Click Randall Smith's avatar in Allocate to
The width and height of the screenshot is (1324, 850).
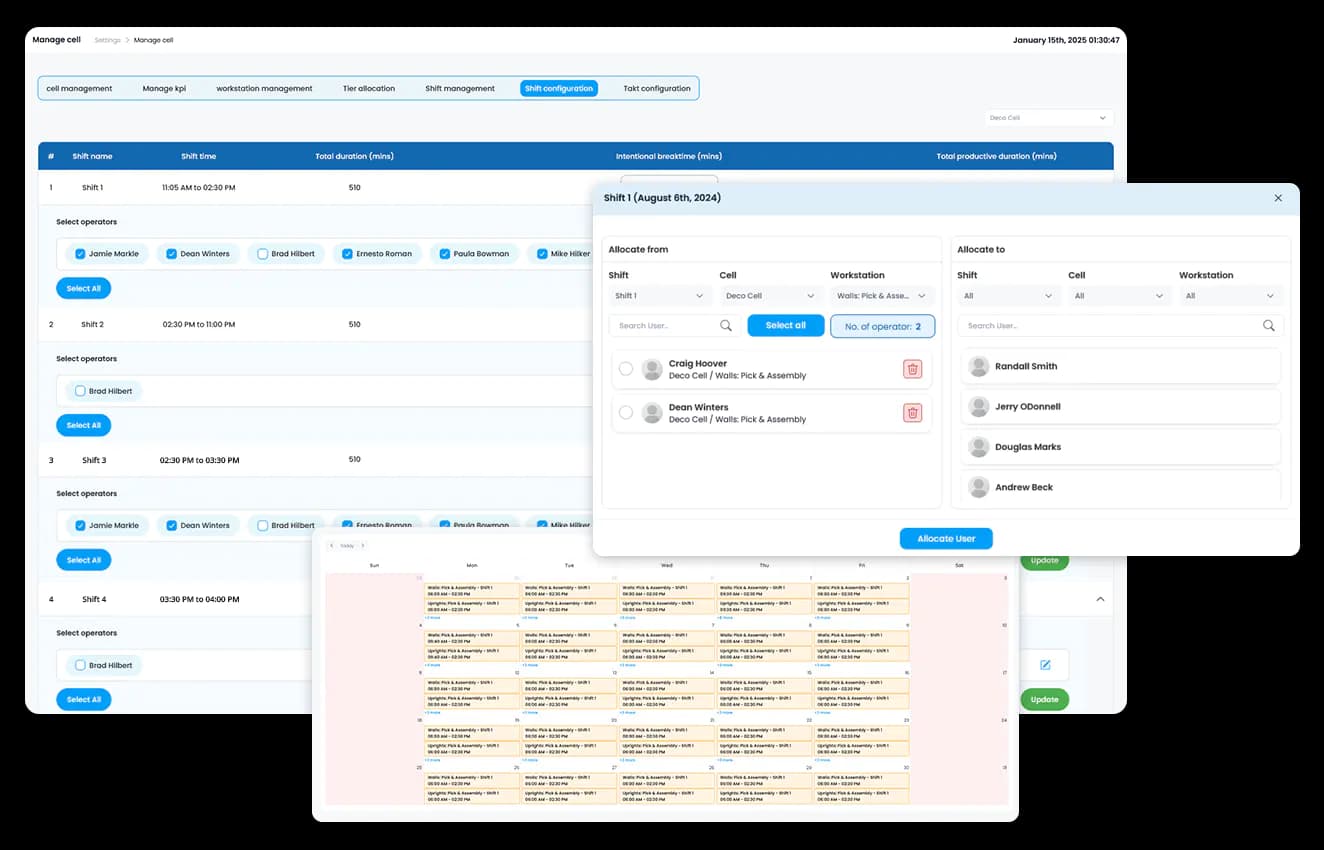pyautogui.click(x=979, y=366)
